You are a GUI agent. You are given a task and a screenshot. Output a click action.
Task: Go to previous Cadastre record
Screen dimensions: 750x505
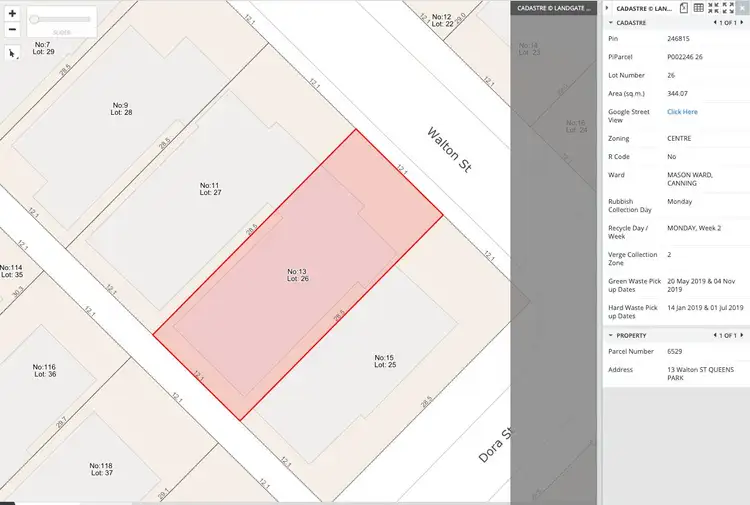(714, 22)
